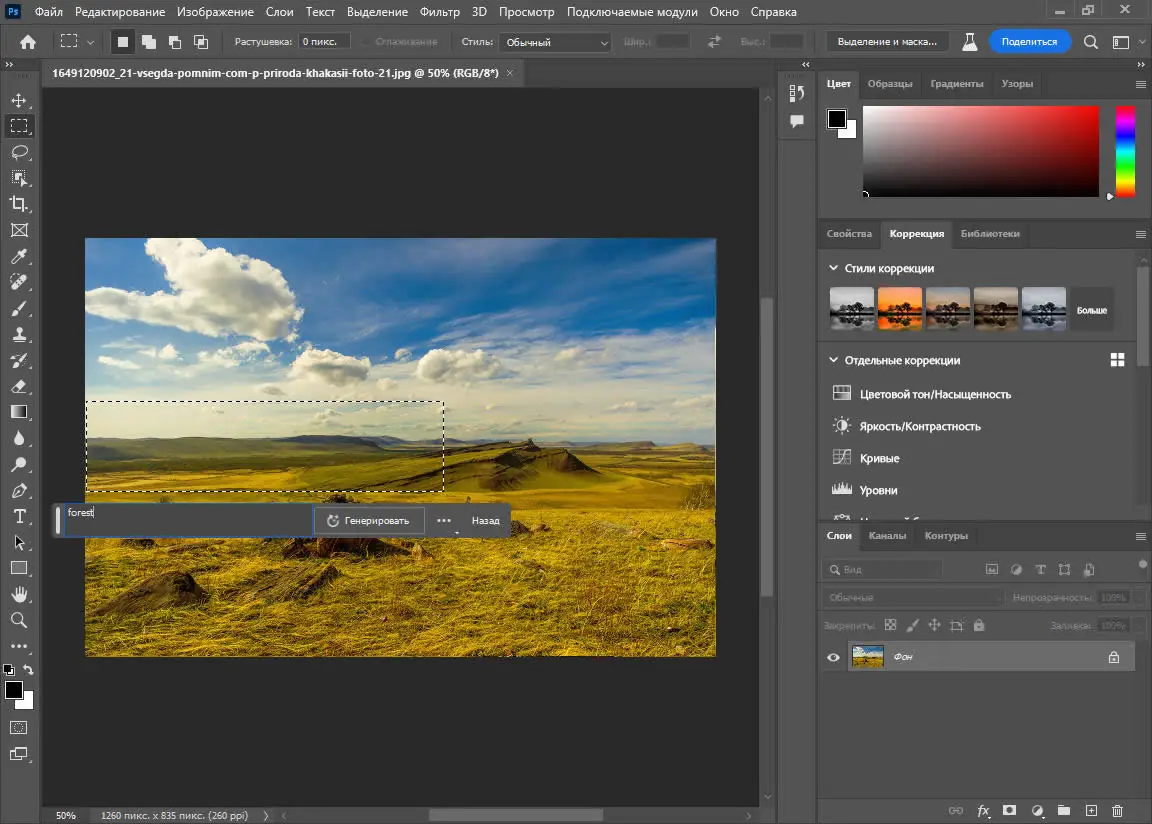Screen dimensions: 1152x824
Task: Collapse the Стили коррекции section
Action: (833, 268)
